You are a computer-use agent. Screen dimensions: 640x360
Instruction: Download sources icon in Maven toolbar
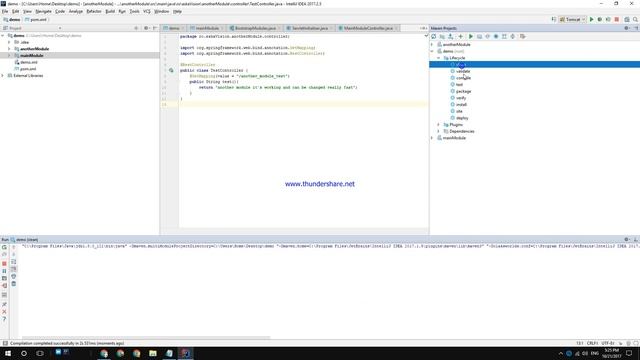(451, 36)
